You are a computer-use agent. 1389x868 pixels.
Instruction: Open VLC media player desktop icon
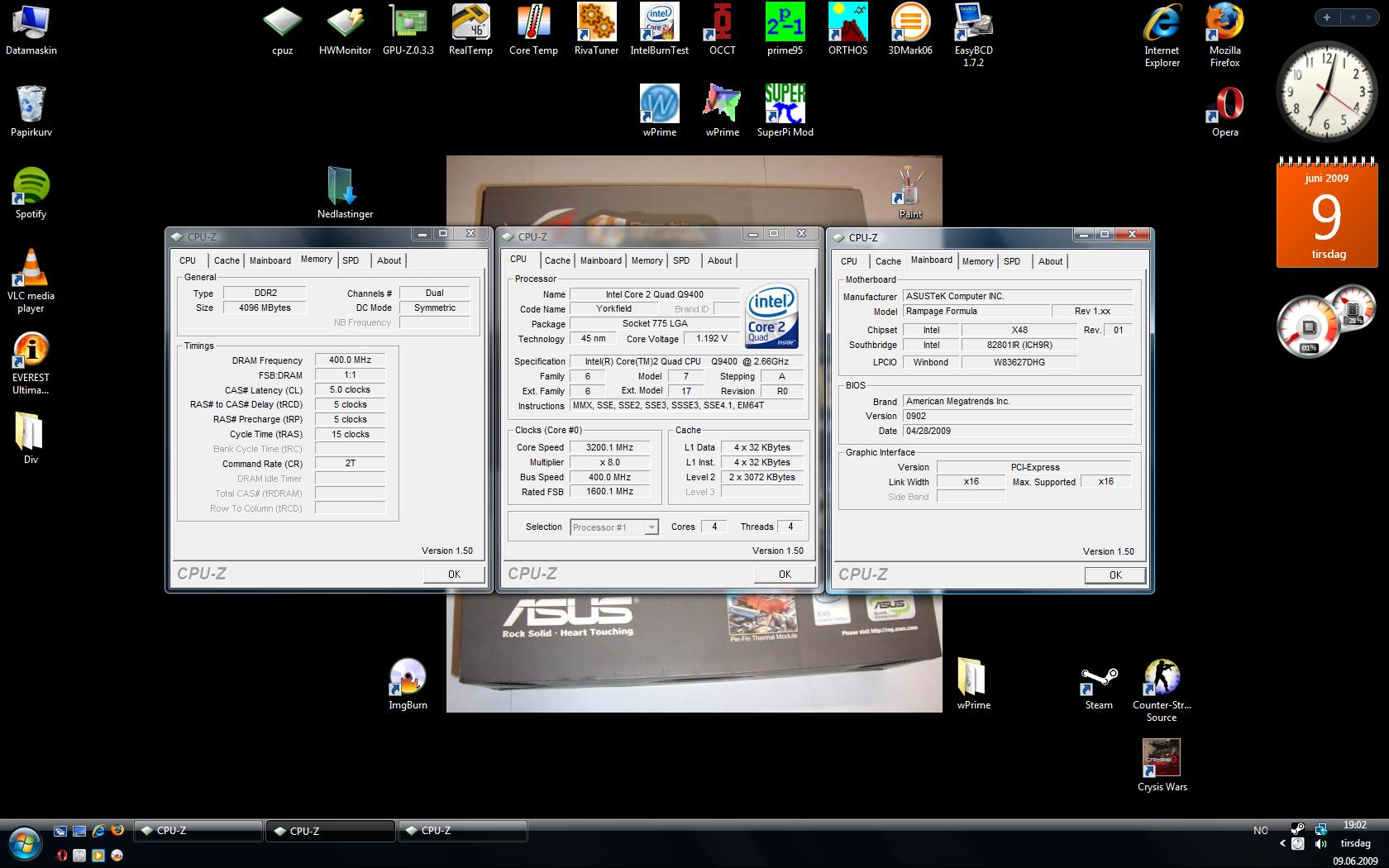click(x=31, y=281)
